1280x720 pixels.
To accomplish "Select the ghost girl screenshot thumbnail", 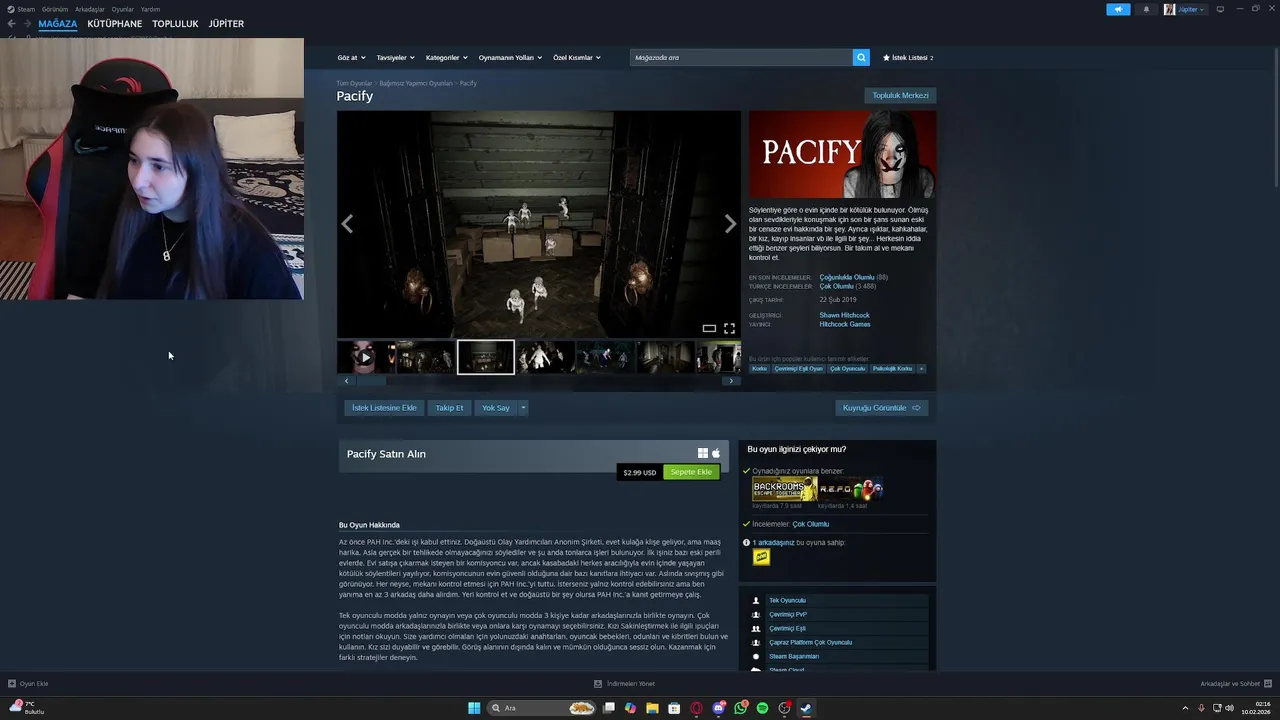I will click(x=546, y=357).
